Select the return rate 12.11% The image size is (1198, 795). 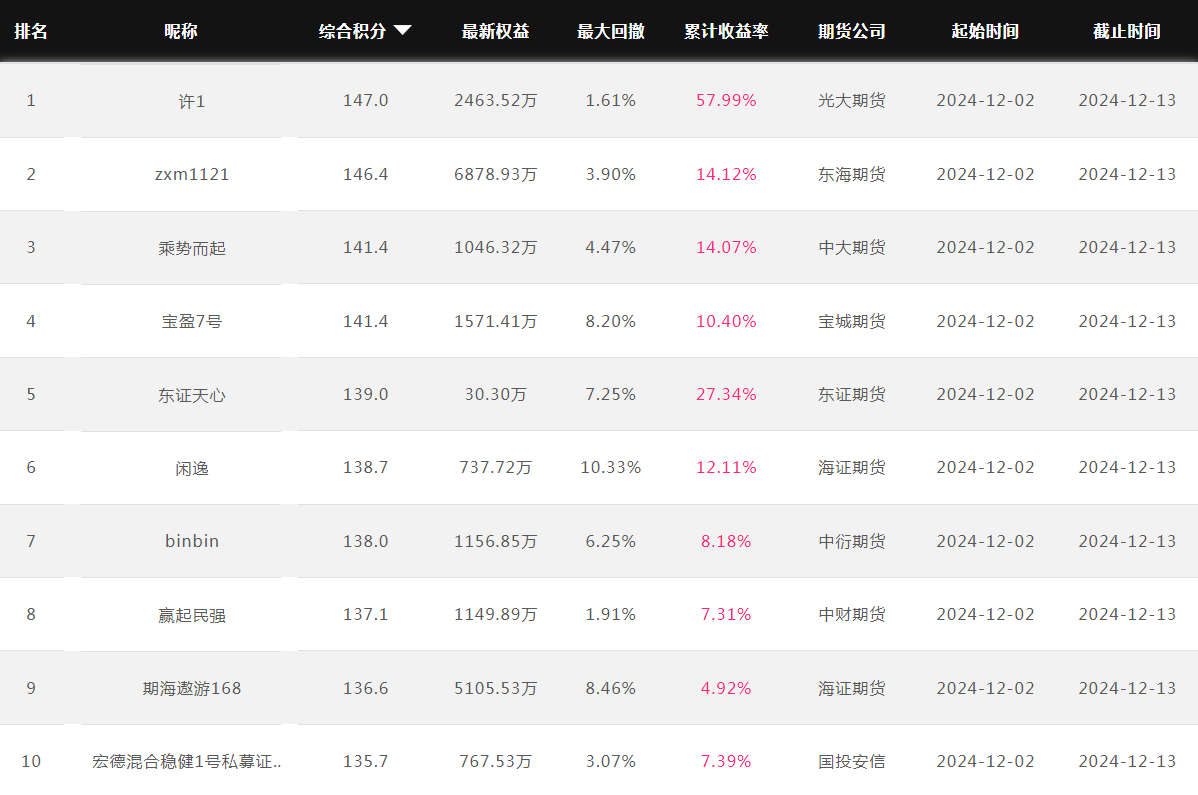[x=726, y=467]
